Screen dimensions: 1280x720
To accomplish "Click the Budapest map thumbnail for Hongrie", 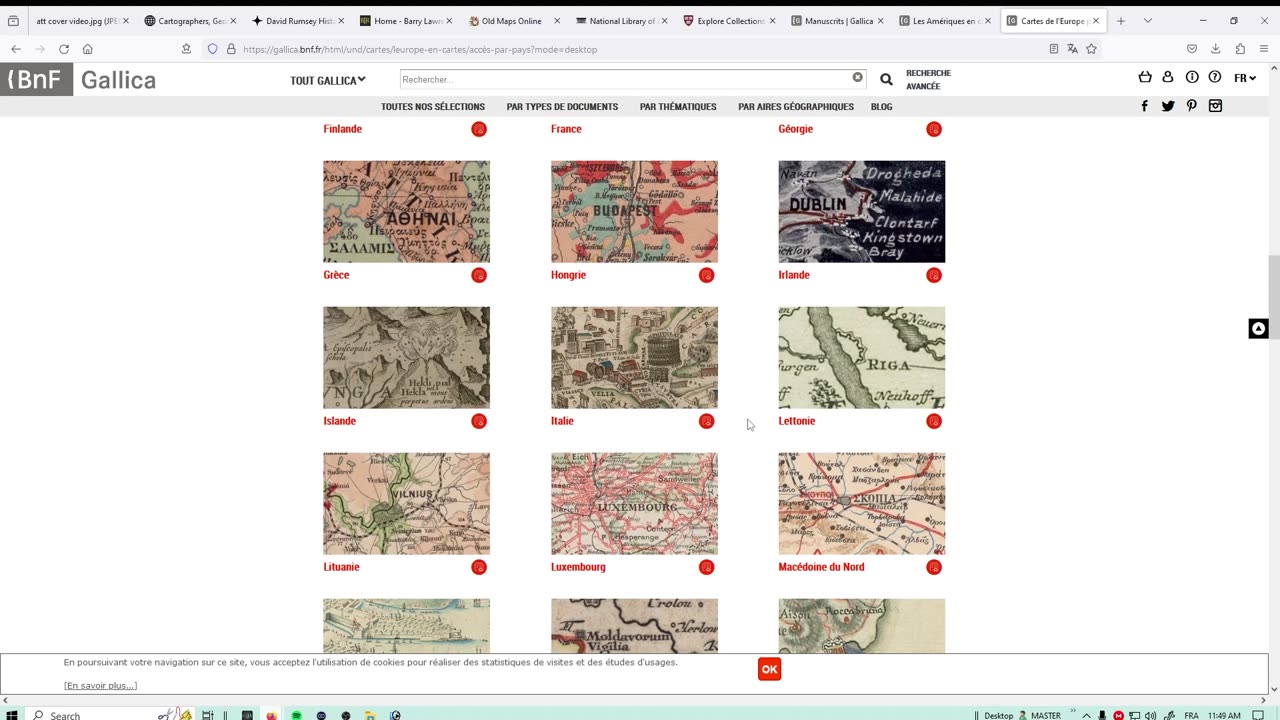I will click(x=634, y=211).
